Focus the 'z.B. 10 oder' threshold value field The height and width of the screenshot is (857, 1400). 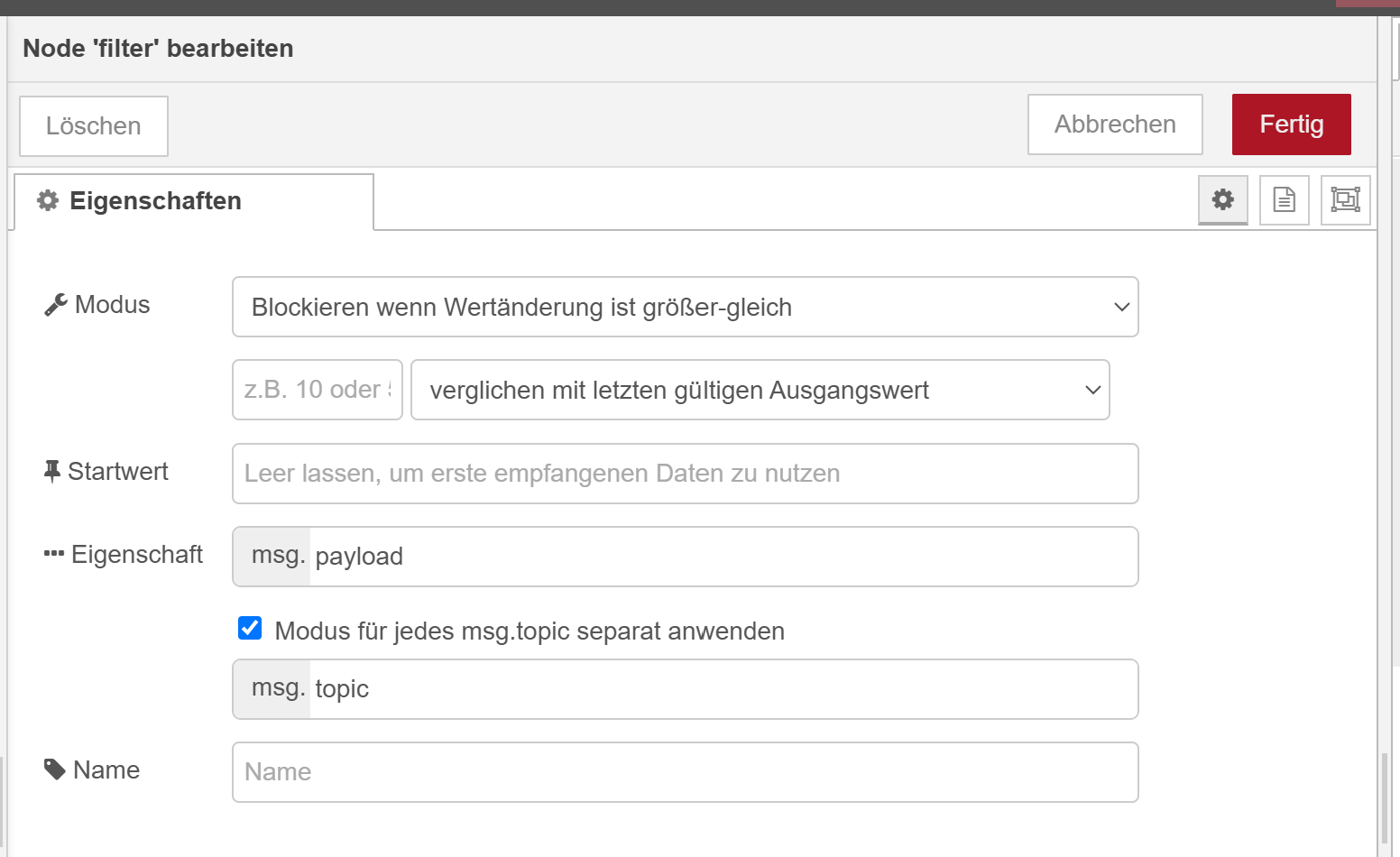click(318, 390)
